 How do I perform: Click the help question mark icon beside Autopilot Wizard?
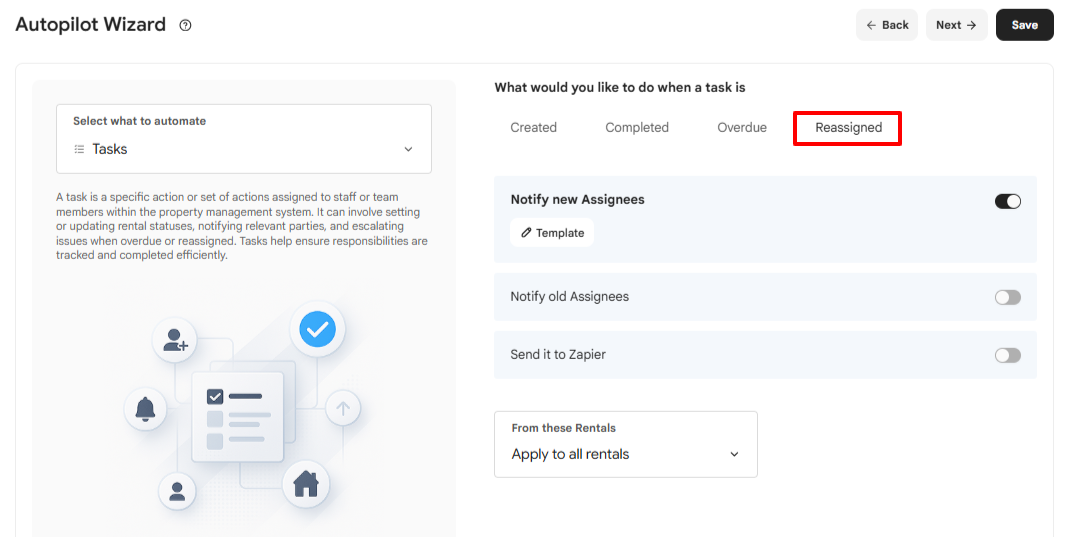click(185, 25)
